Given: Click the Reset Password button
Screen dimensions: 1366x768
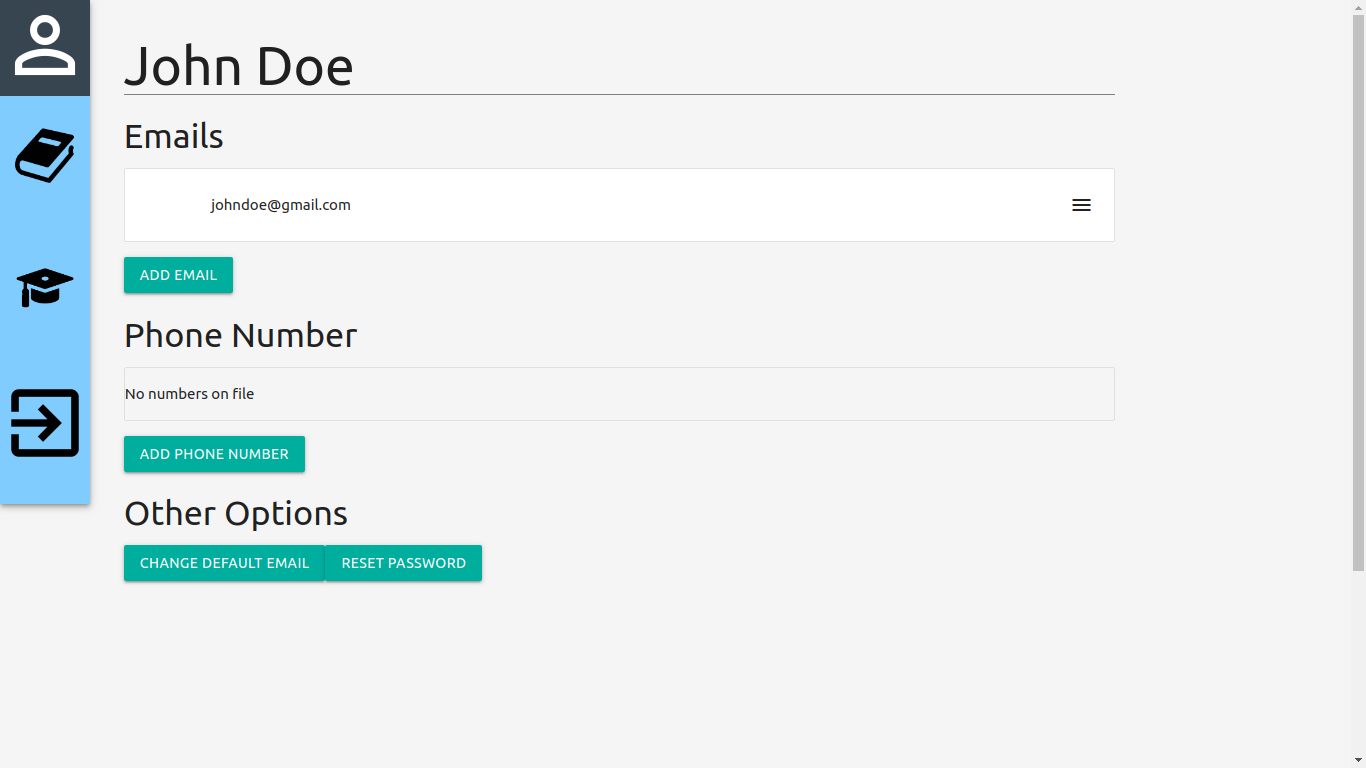Looking at the screenshot, I should click(x=404, y=563).
